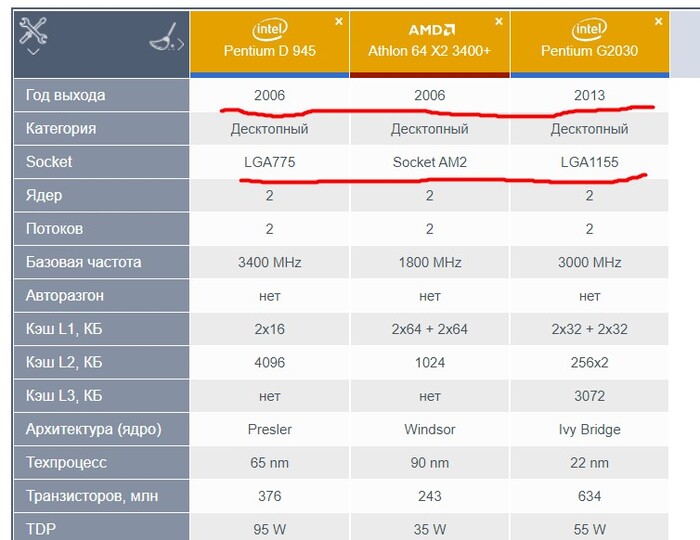Click the wrench and screwdriver tools icon

[x=33, y=31]
